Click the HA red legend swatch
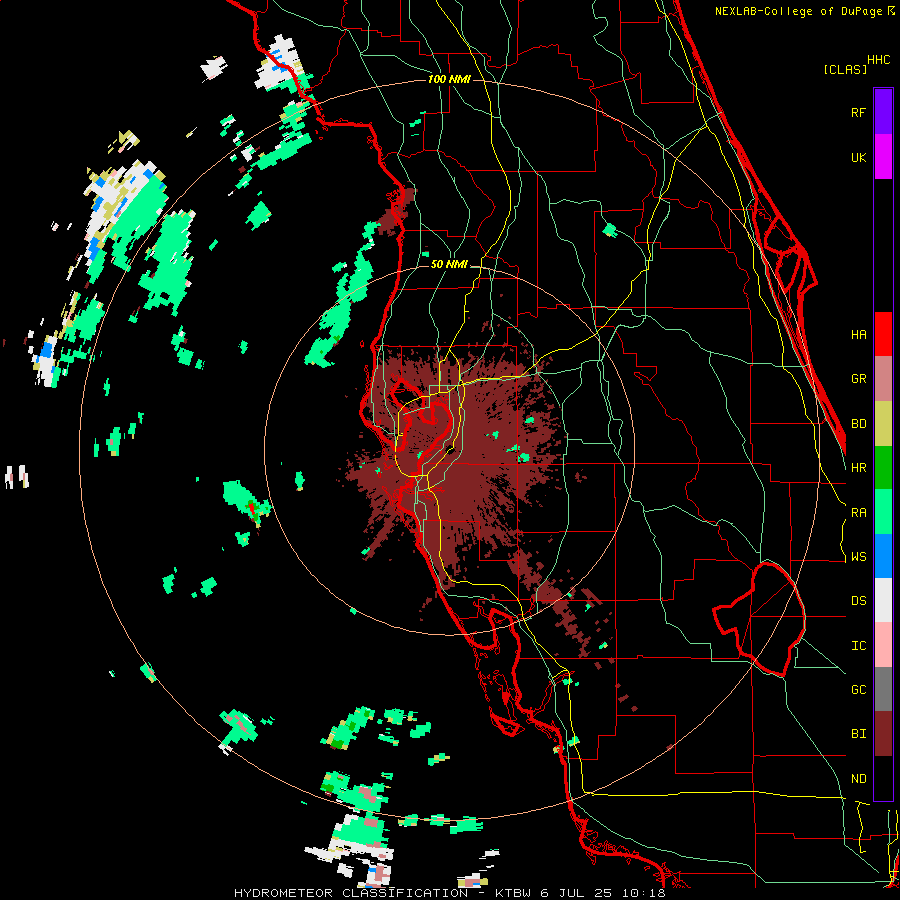Viewport: 900px width, 900px height. (883, 334)
